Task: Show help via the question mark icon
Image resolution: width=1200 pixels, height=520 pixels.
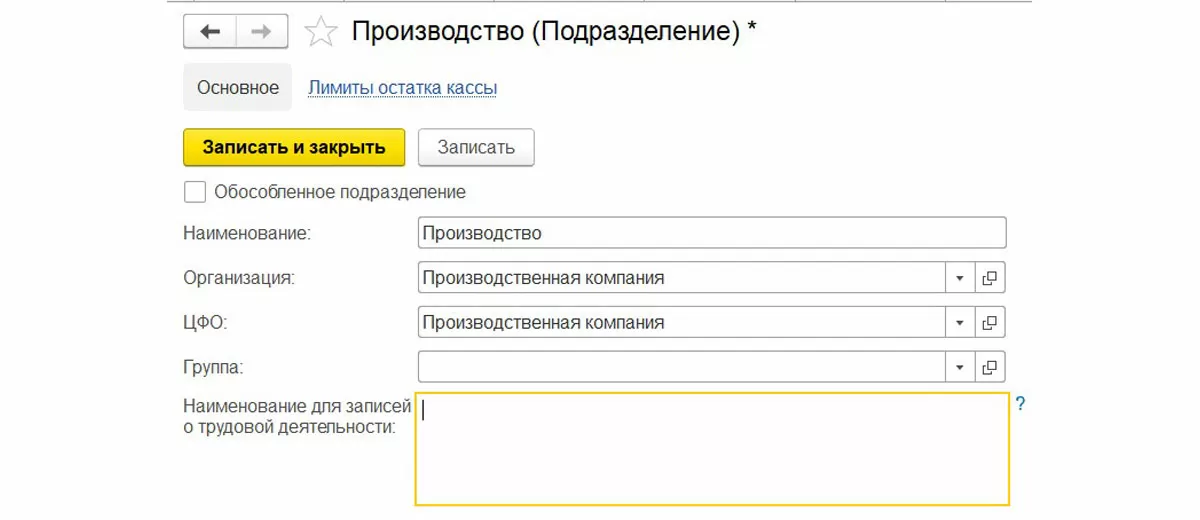Action: click(1020, 404)
